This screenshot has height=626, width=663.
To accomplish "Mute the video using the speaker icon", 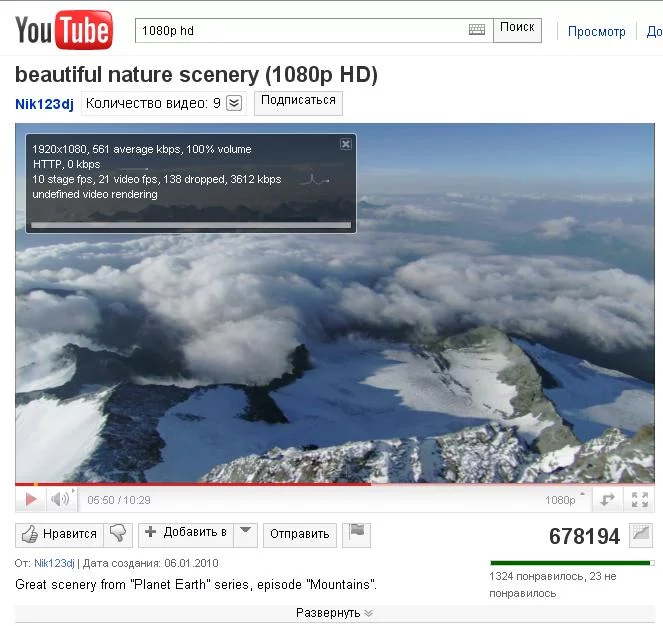I will (x=60, y=500).
